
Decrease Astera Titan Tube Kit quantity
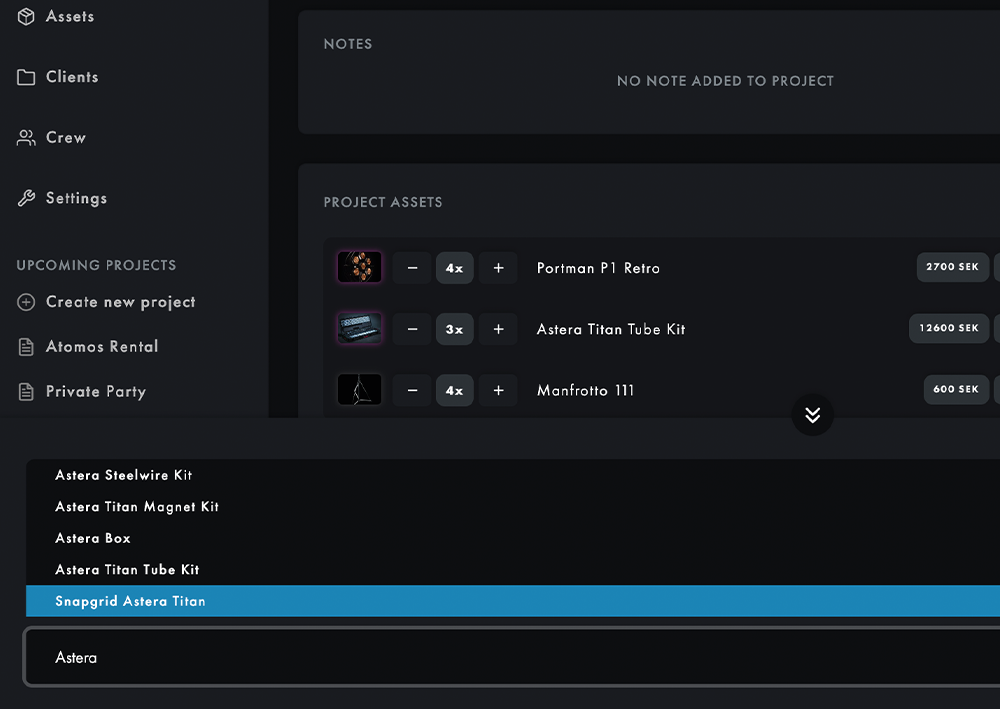412,329
